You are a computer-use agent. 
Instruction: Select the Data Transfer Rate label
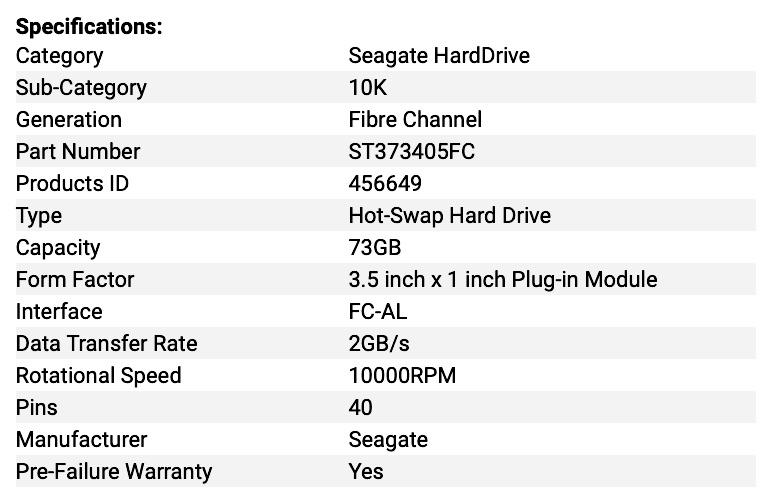[107, 343]
